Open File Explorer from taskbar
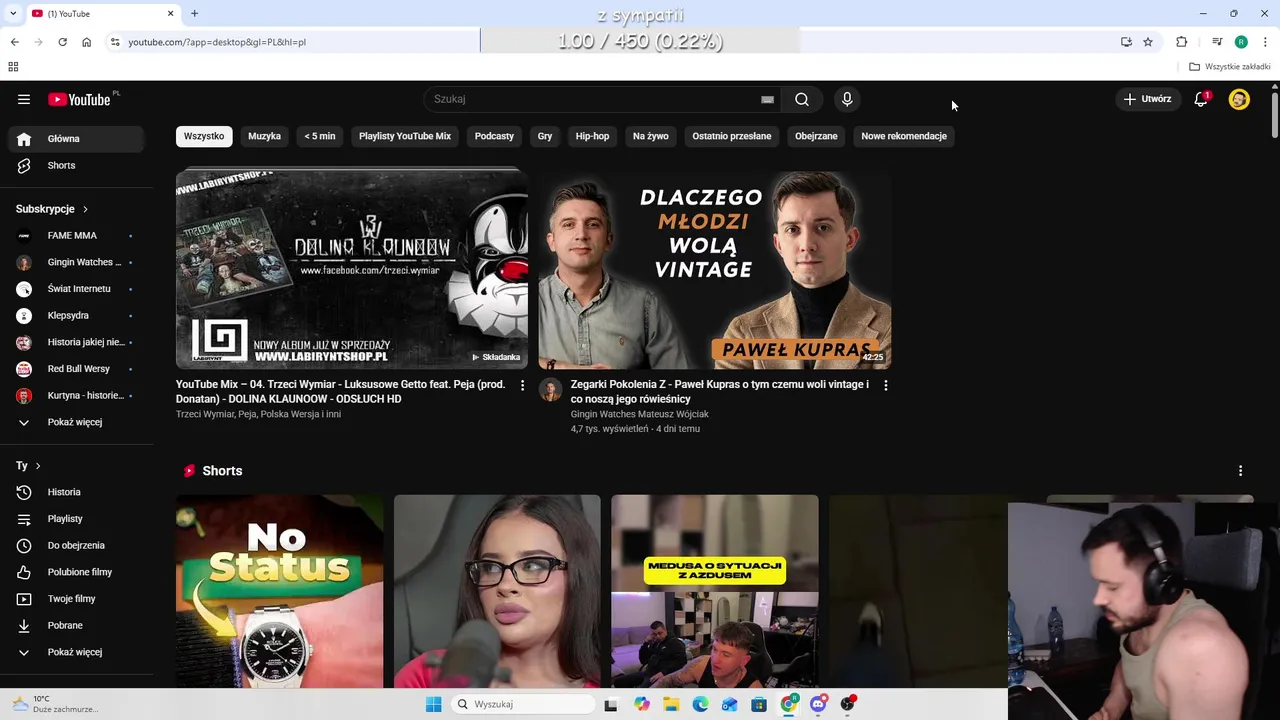The image size is (1280, 720). pos(671,704)
